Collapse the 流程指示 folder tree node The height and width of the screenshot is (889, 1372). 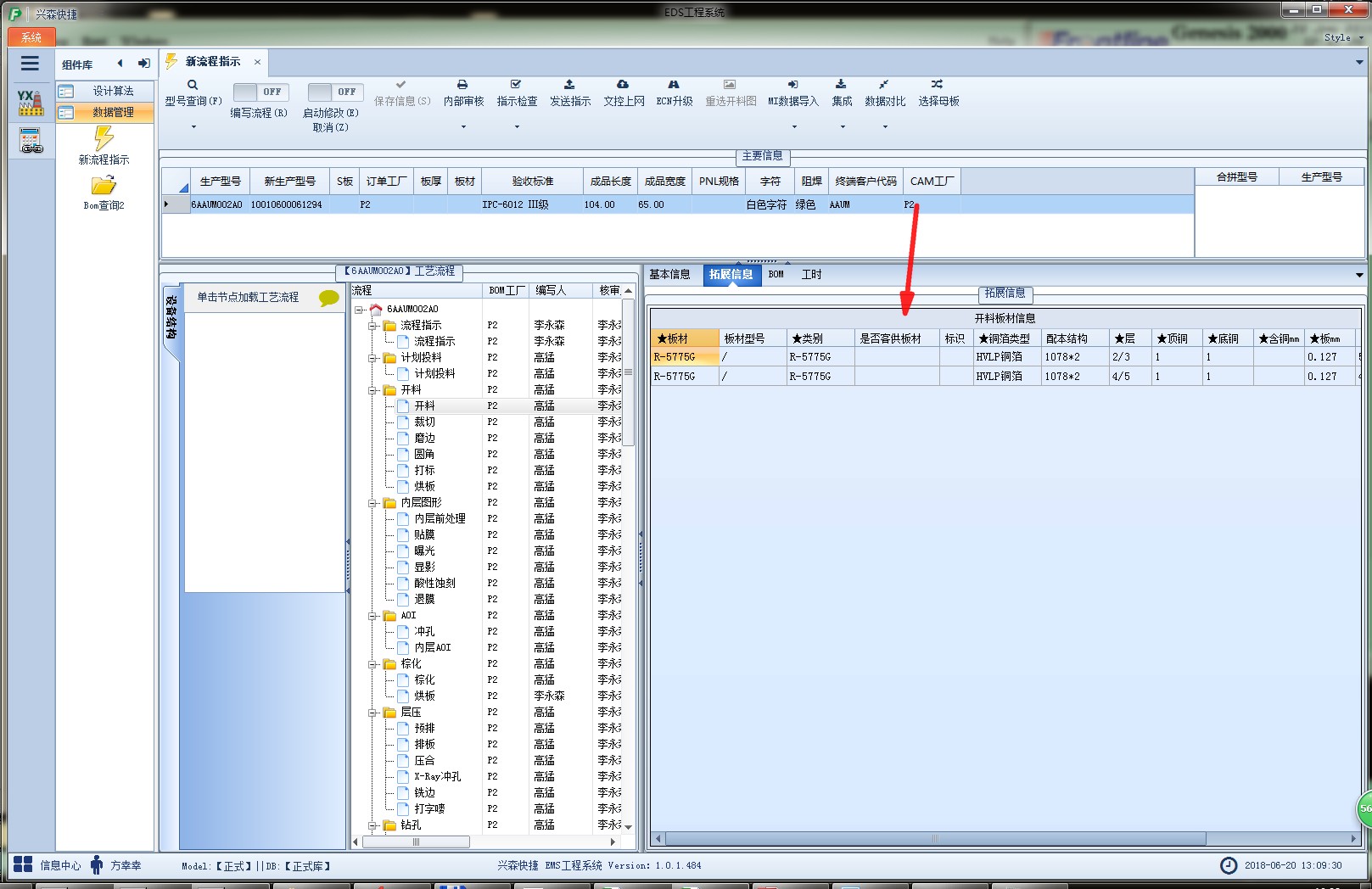tap(372, 326)
